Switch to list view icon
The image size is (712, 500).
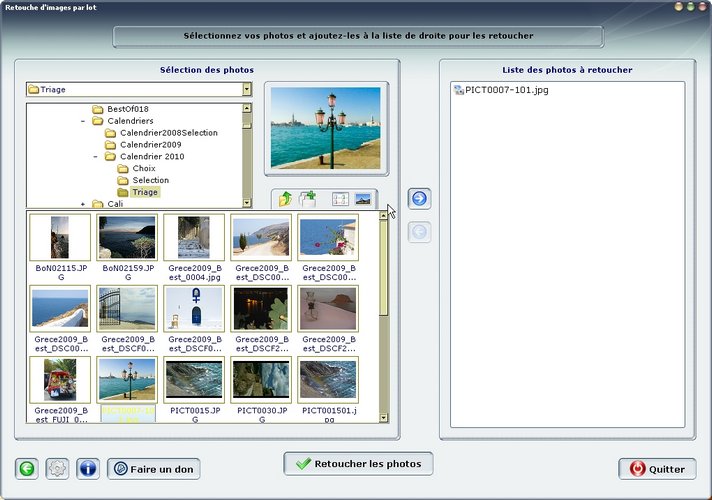click(340, 199)
